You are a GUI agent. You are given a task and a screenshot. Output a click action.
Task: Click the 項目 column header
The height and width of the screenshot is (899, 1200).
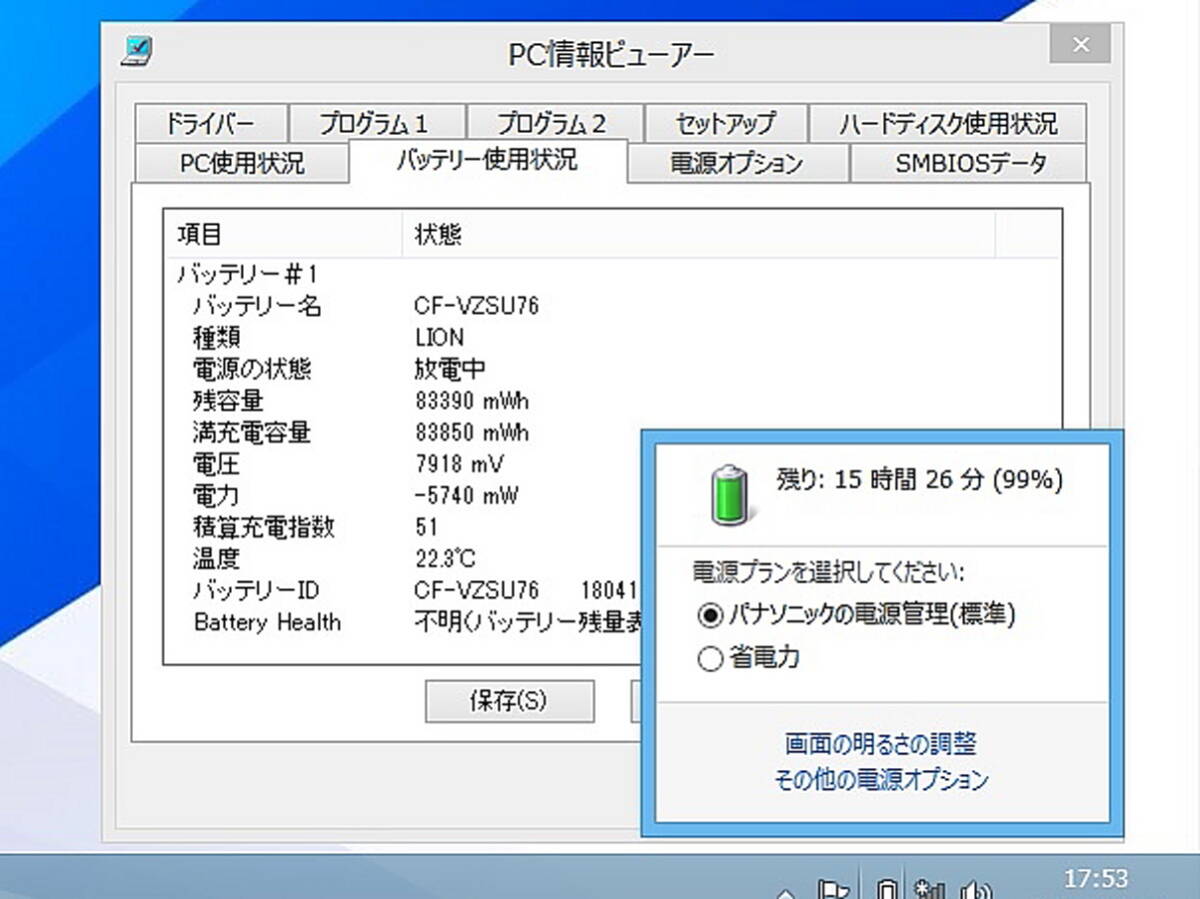(x=283, y=235)
